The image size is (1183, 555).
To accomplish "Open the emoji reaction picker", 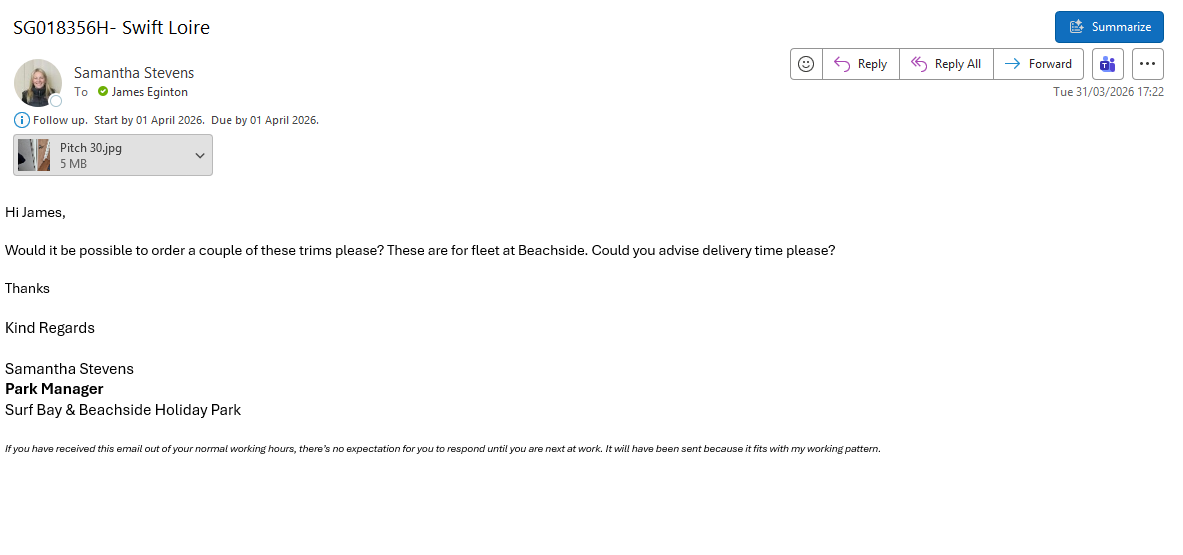I will [806, 64].
